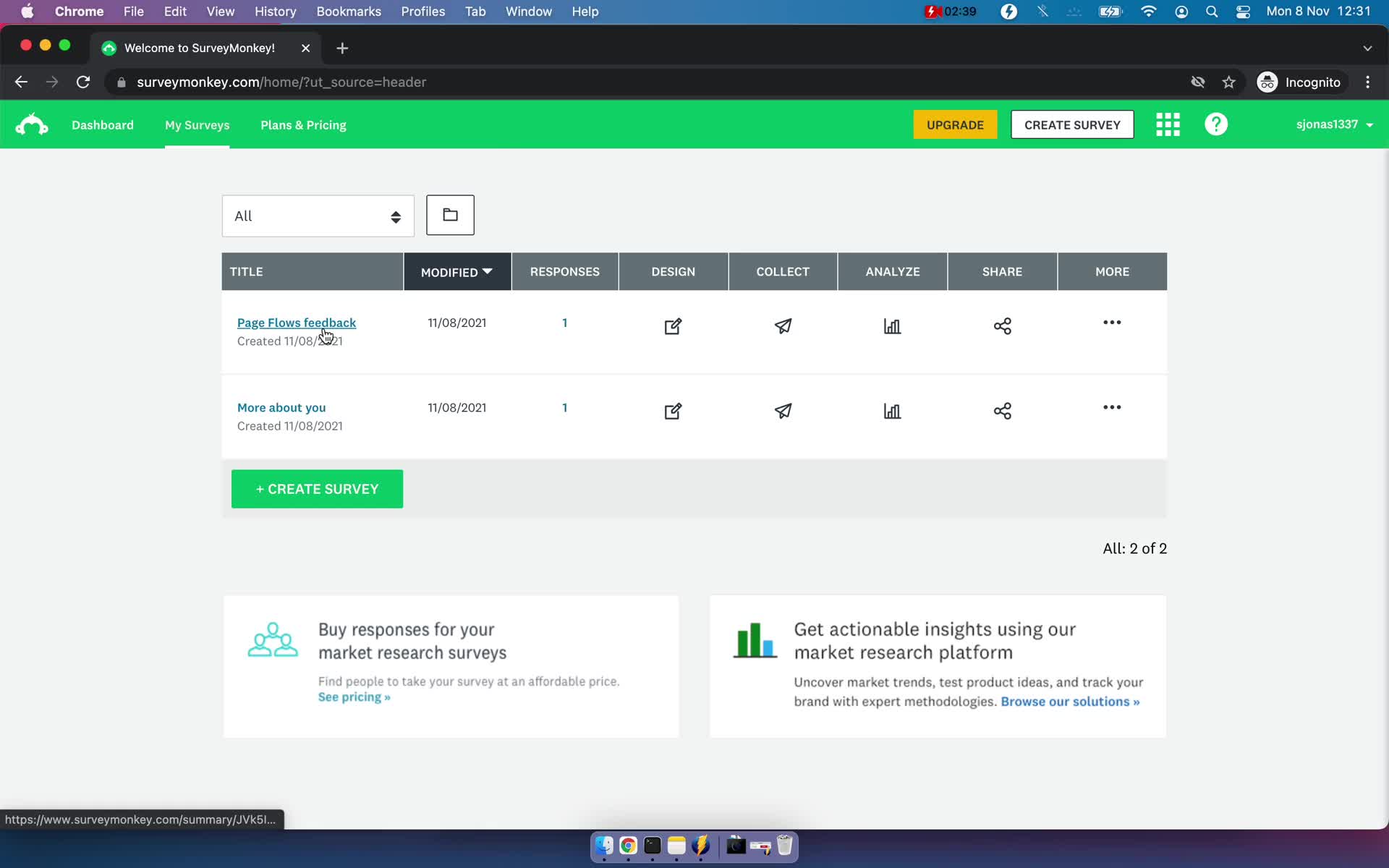More options dots for More about you
The width and height of the screenshot is (1389, 868).
click(x=1112, y=407)
